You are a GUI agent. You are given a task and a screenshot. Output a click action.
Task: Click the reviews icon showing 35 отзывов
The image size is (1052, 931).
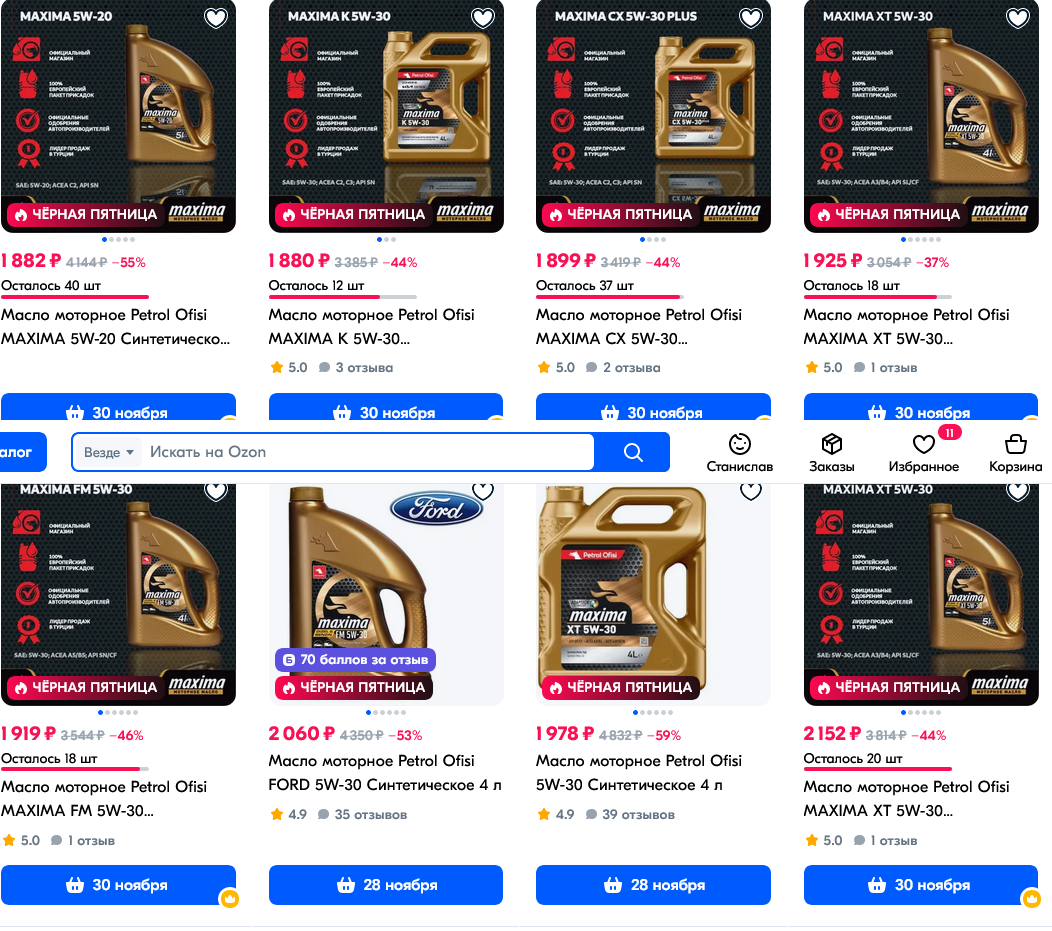323,814
